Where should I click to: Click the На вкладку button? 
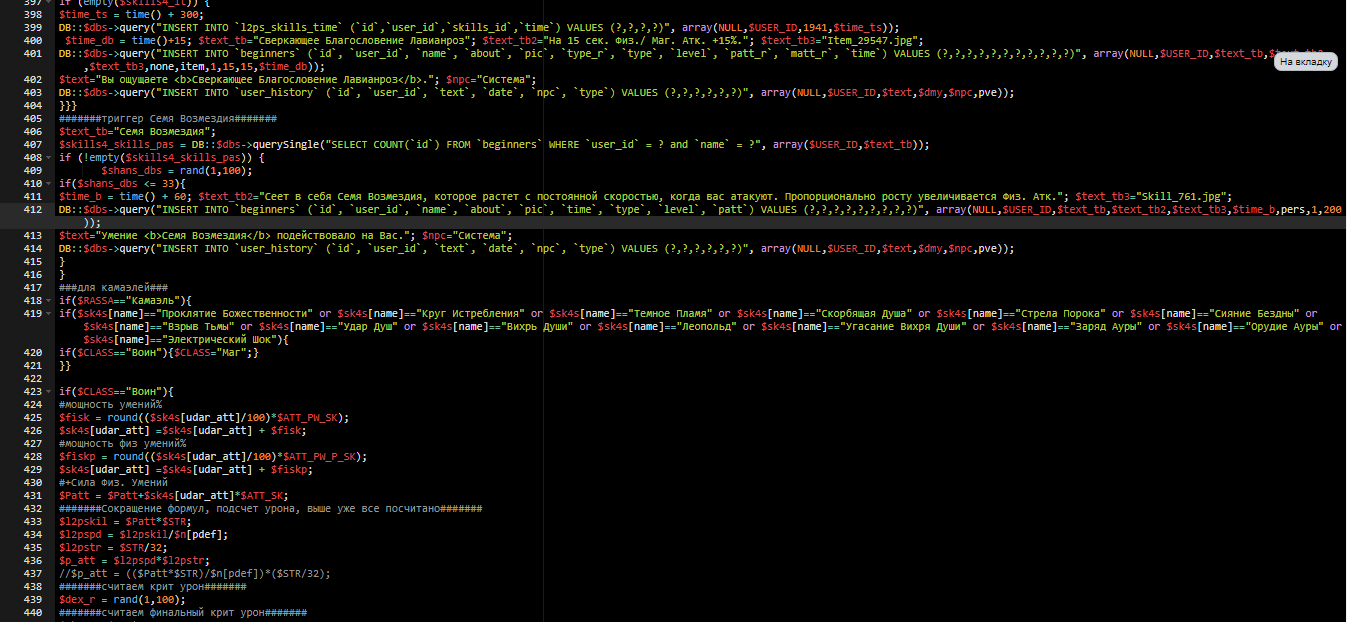[1306, 62]
